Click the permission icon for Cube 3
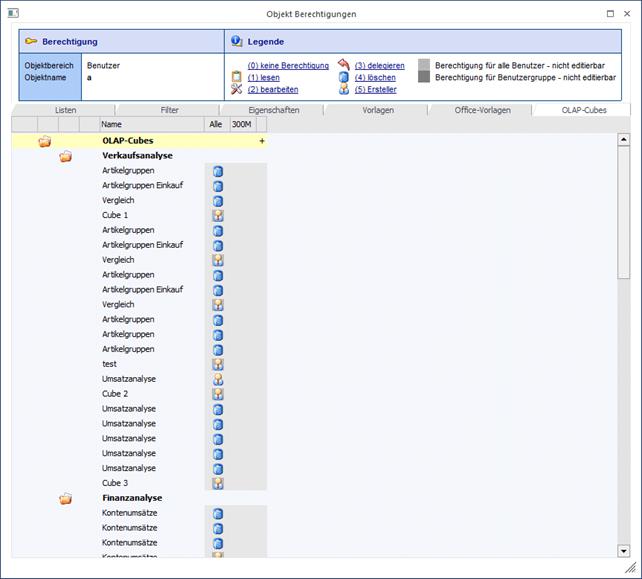This screenshot has width=642, height=579. tap(217, 483)
